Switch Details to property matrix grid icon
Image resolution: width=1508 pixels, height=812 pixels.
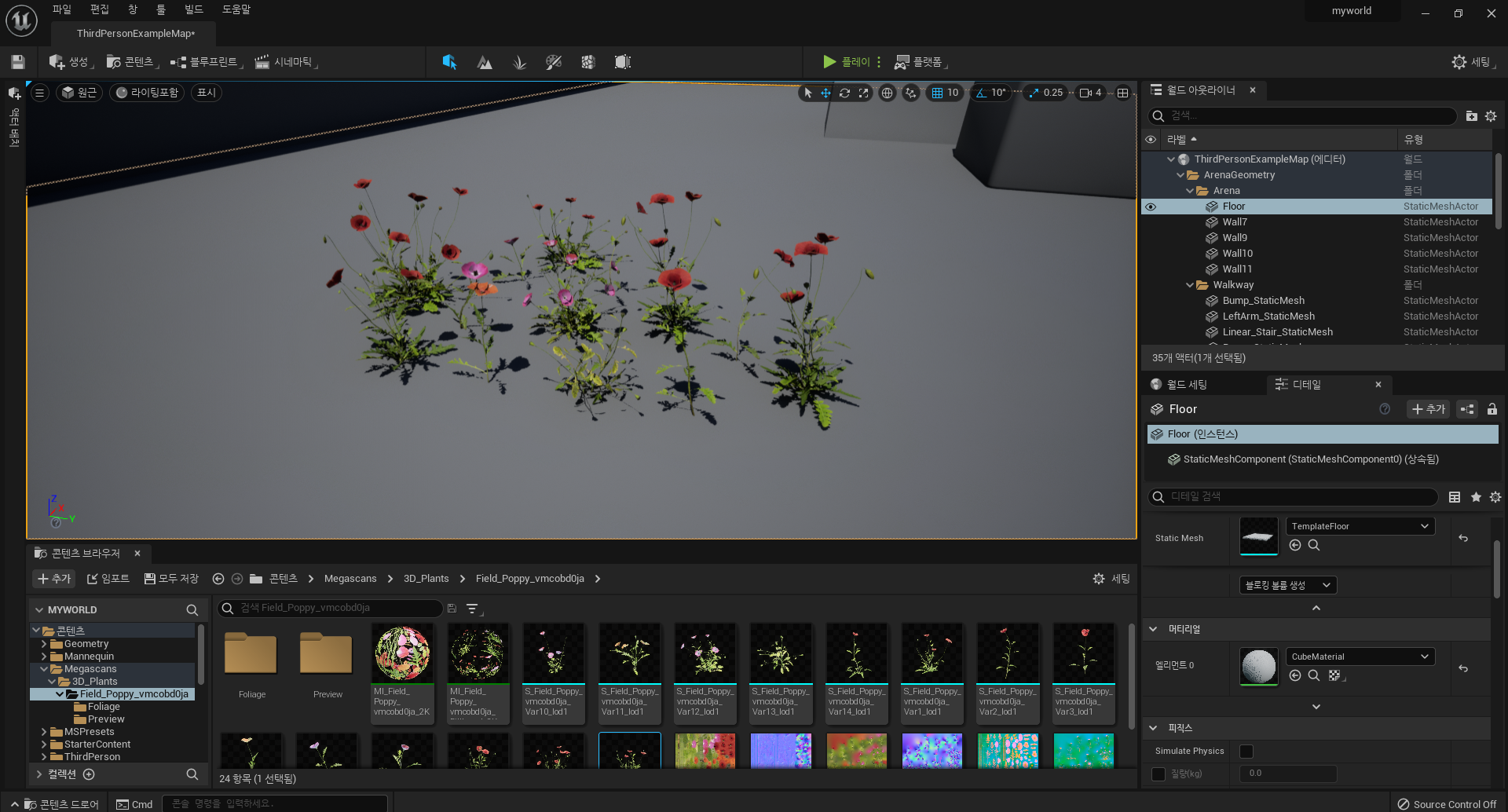(1455, 497)
